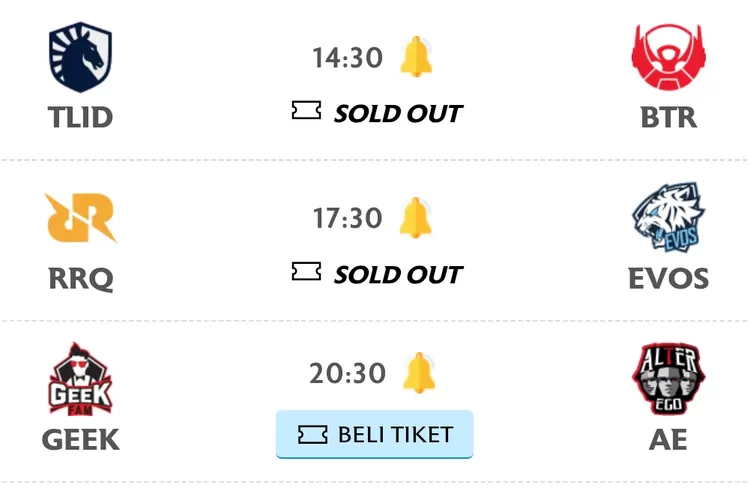The height and width of the screenshot is (500, 750).
Task: Toggle reminder bell for 17:30 match
Action: coord(417,217)
